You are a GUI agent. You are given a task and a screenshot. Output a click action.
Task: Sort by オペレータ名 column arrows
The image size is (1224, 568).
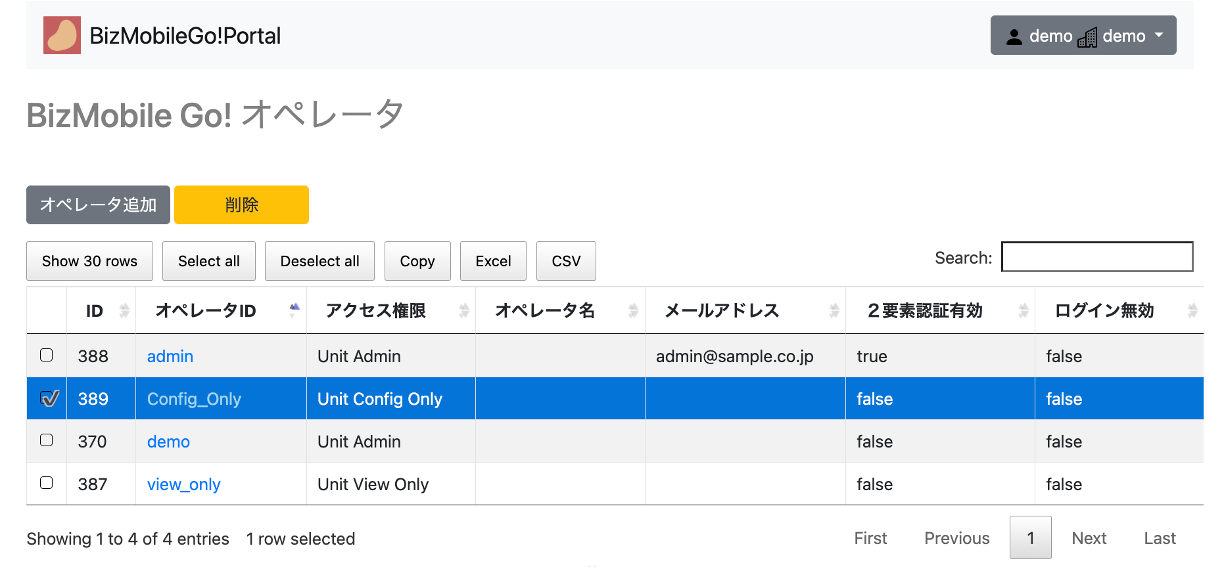pyautogui.click(x=634, y=311)
